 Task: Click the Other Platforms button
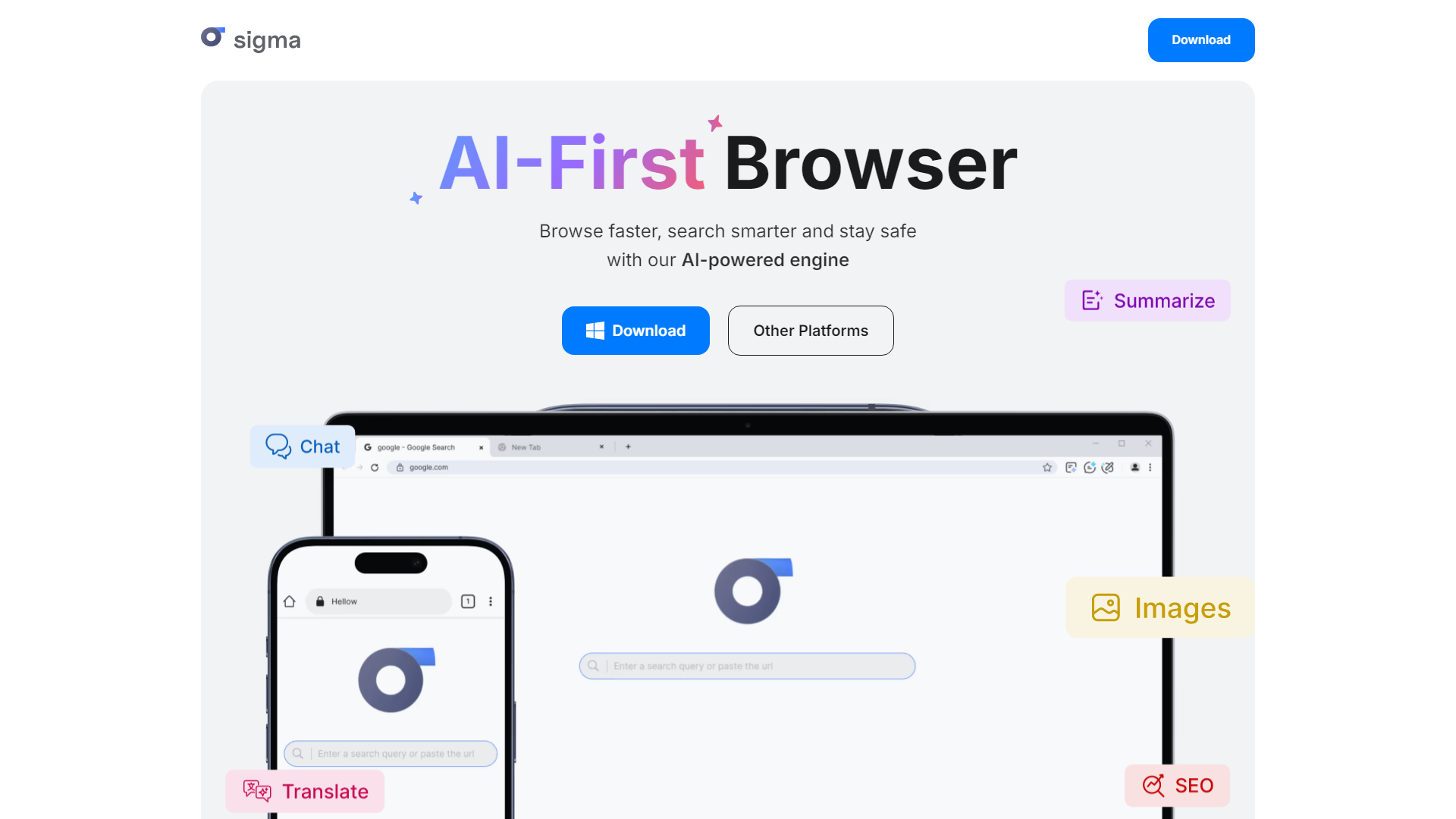(809, 330)
